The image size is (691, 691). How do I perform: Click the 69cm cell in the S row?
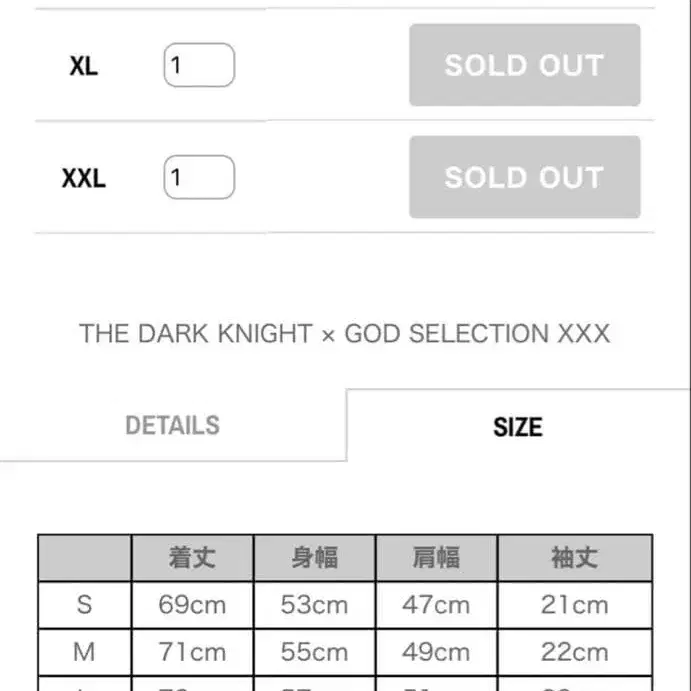click(192, 604)
